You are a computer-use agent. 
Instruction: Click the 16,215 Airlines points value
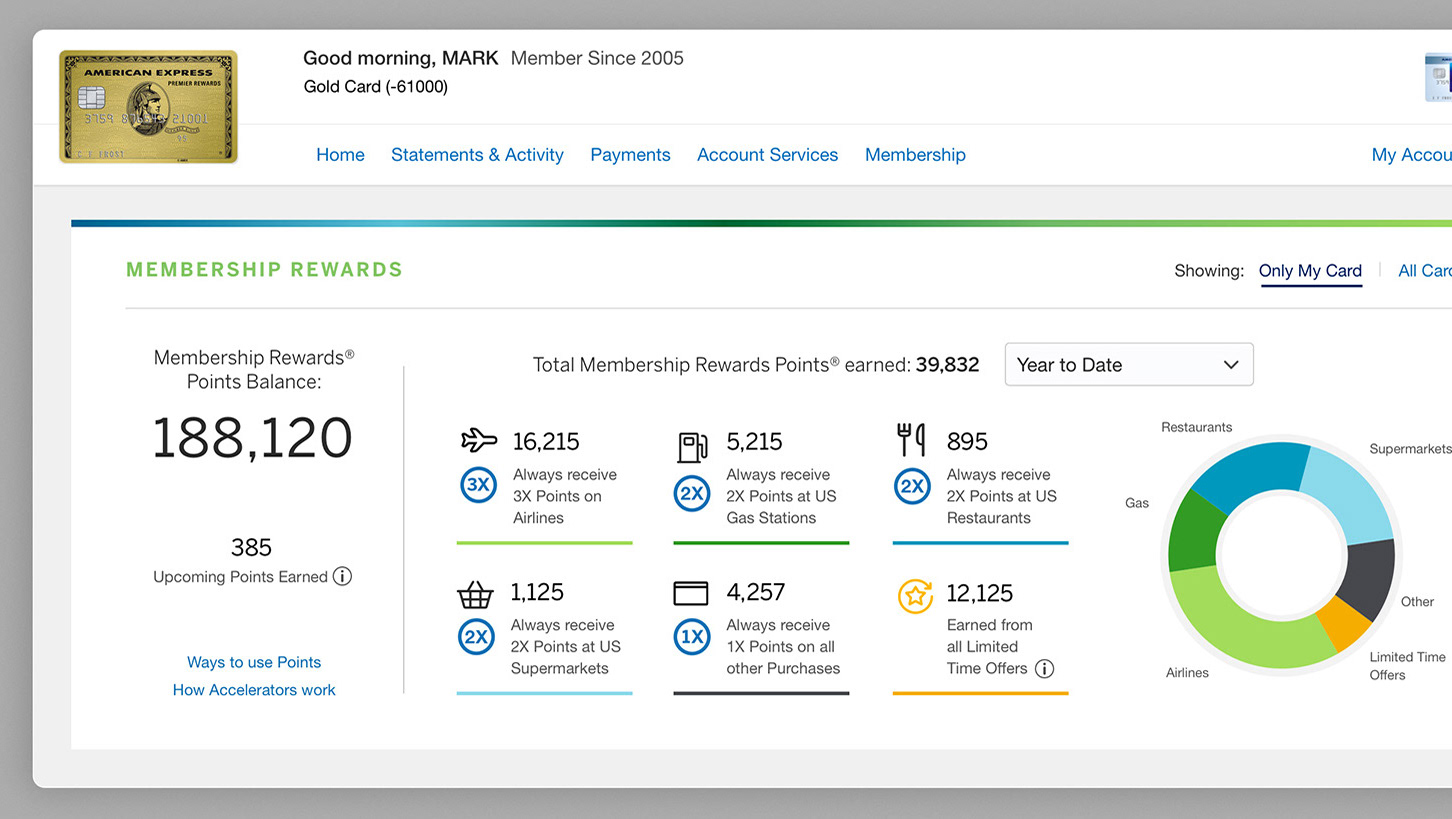click(546, 442)
